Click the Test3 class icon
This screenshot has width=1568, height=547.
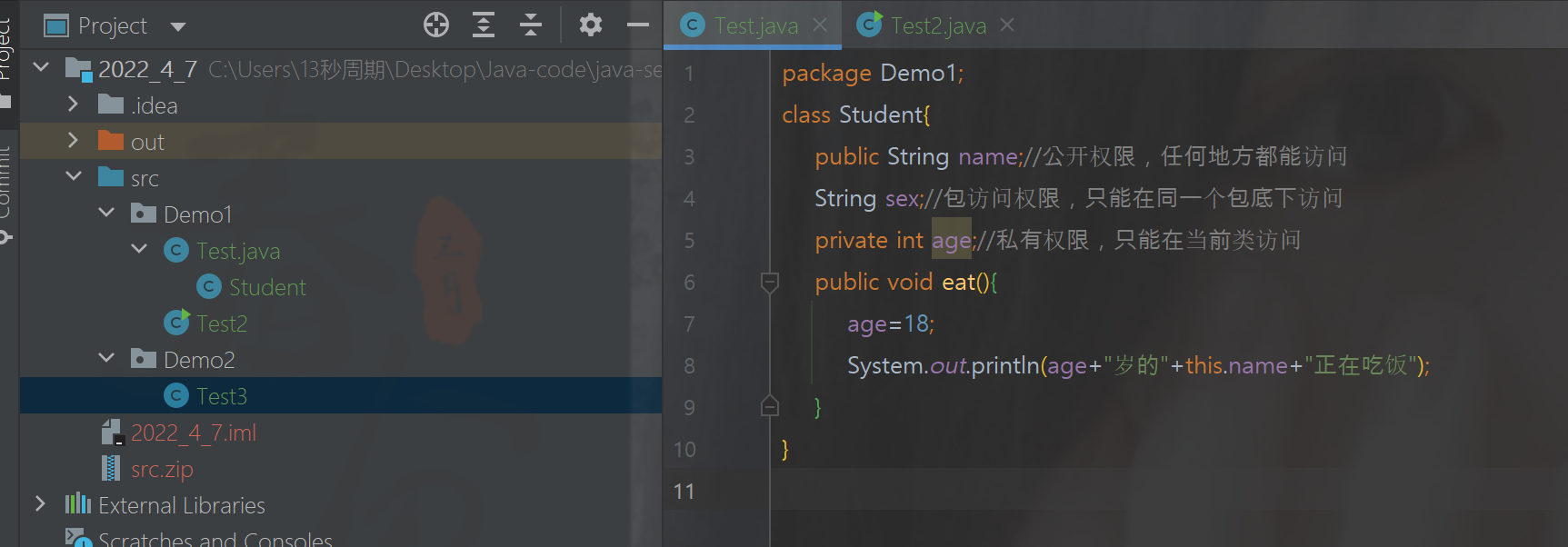(x=176, y=395)
